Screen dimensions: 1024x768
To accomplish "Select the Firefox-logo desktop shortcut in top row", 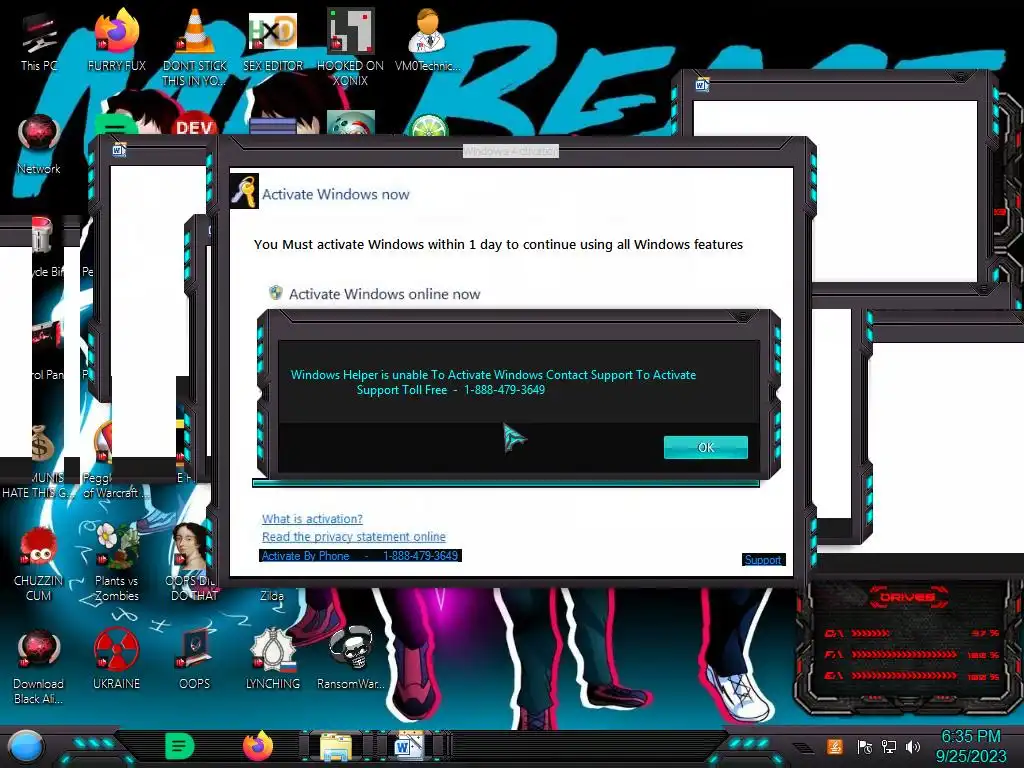I will click(117, 40).
